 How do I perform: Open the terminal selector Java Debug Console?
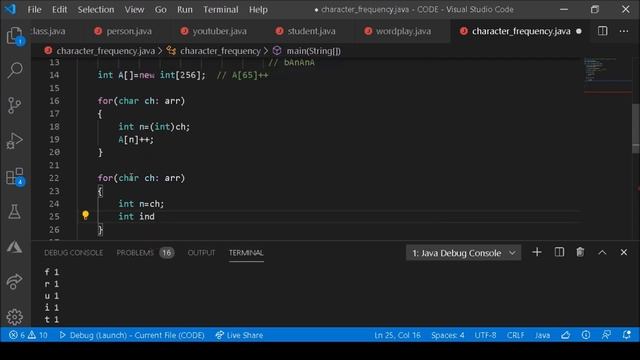(x=463, y=253)
